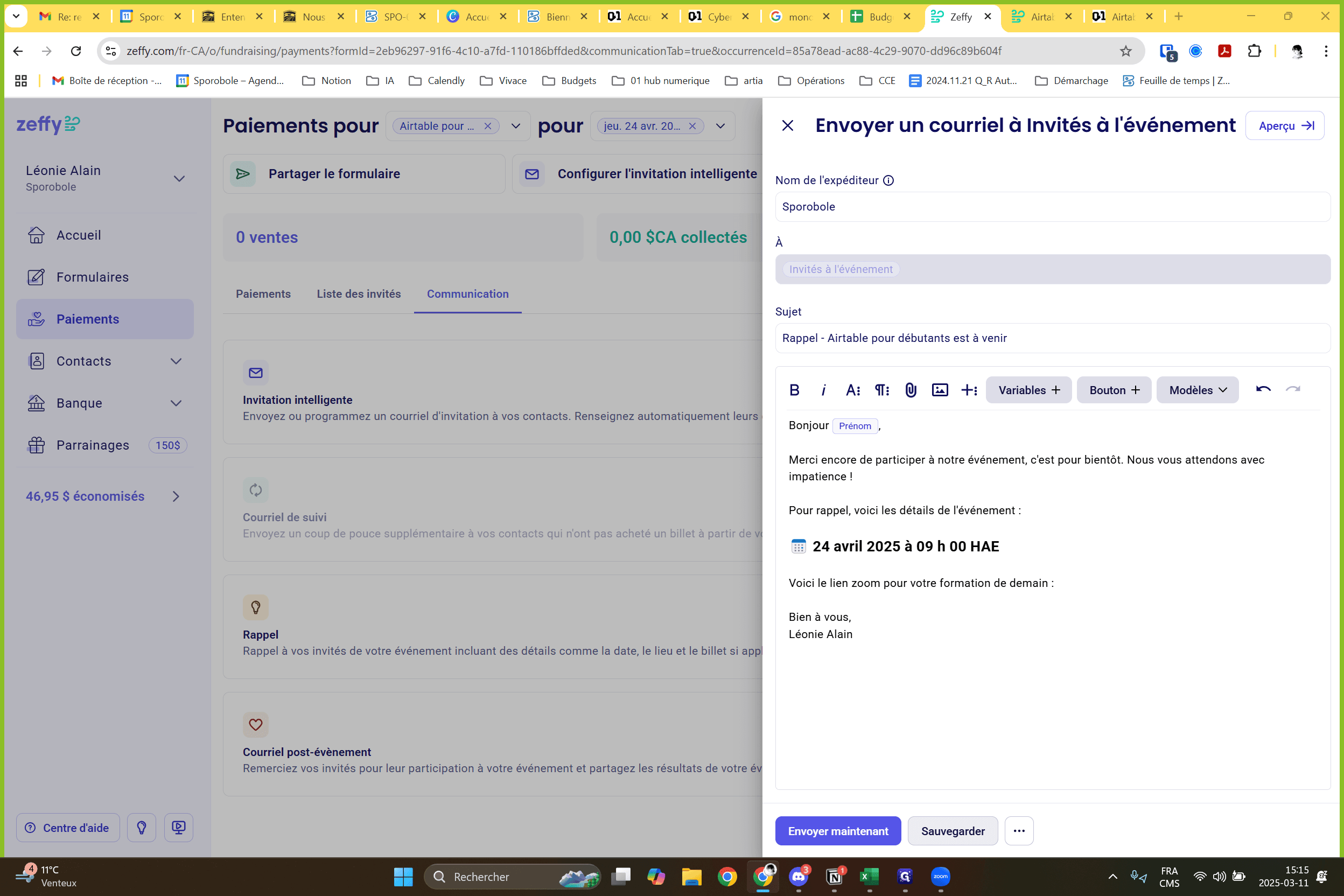The height and width of the screenshot is (896, 1344).
Task: Undo the last edit
Action: pos(1263,390)
